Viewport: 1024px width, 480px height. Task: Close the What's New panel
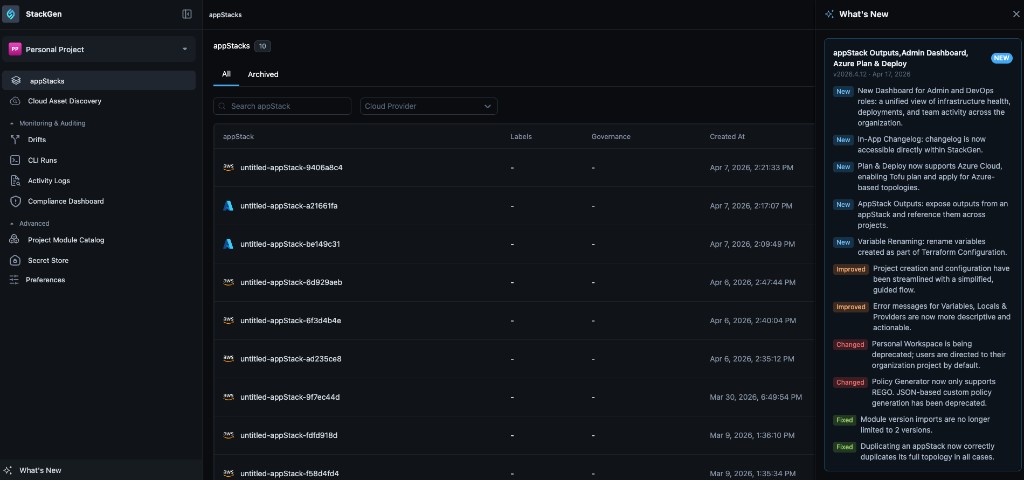click(x=1016, y=14)
